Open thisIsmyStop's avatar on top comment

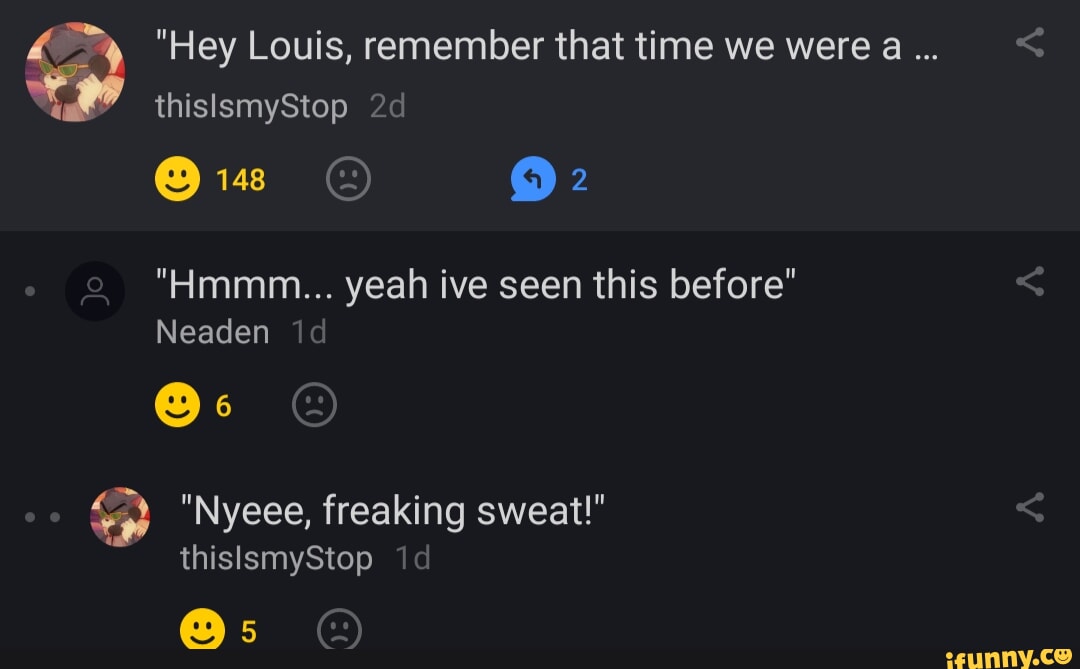[75, 72]
